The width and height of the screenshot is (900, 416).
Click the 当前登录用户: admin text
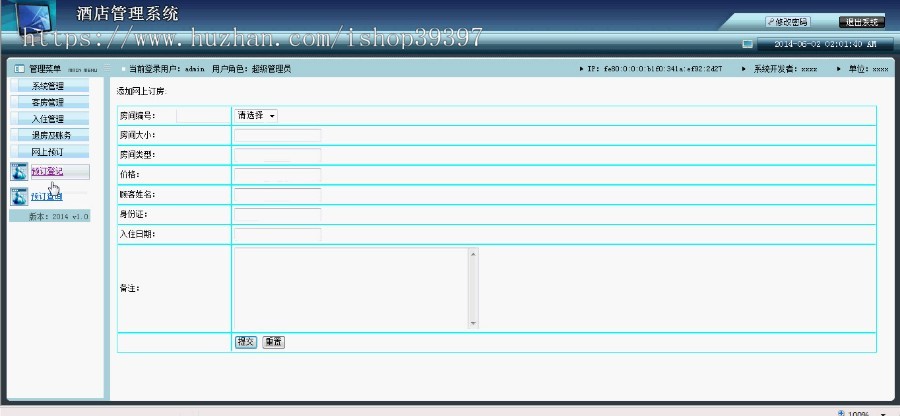166,69
